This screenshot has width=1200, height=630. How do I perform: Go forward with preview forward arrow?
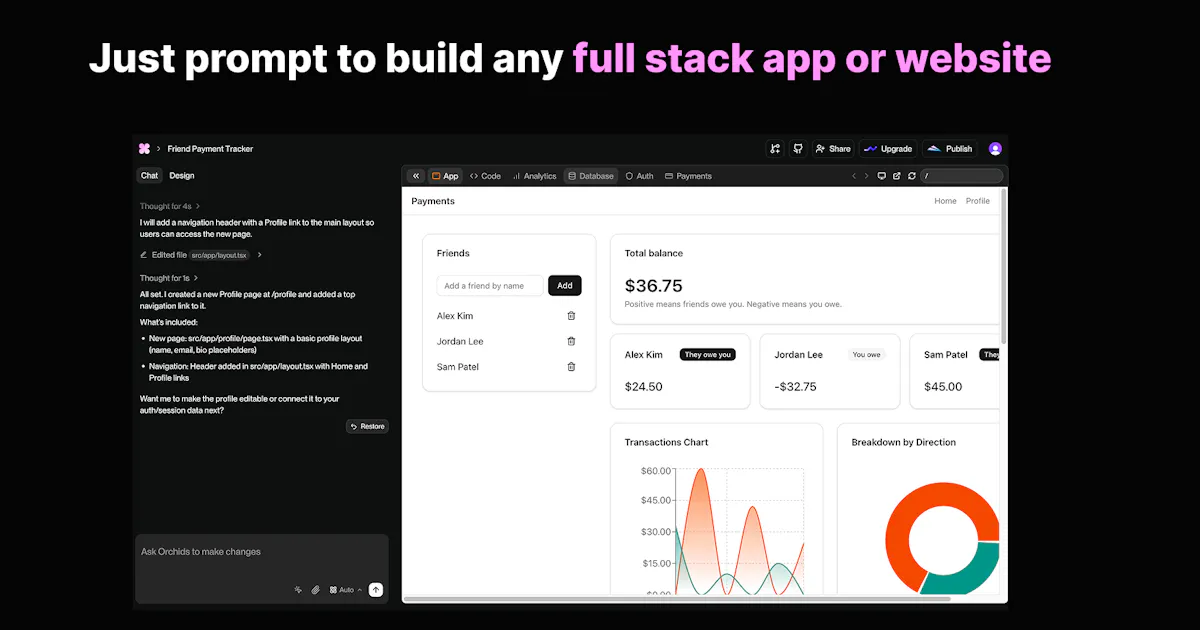[x=866, y=176]
